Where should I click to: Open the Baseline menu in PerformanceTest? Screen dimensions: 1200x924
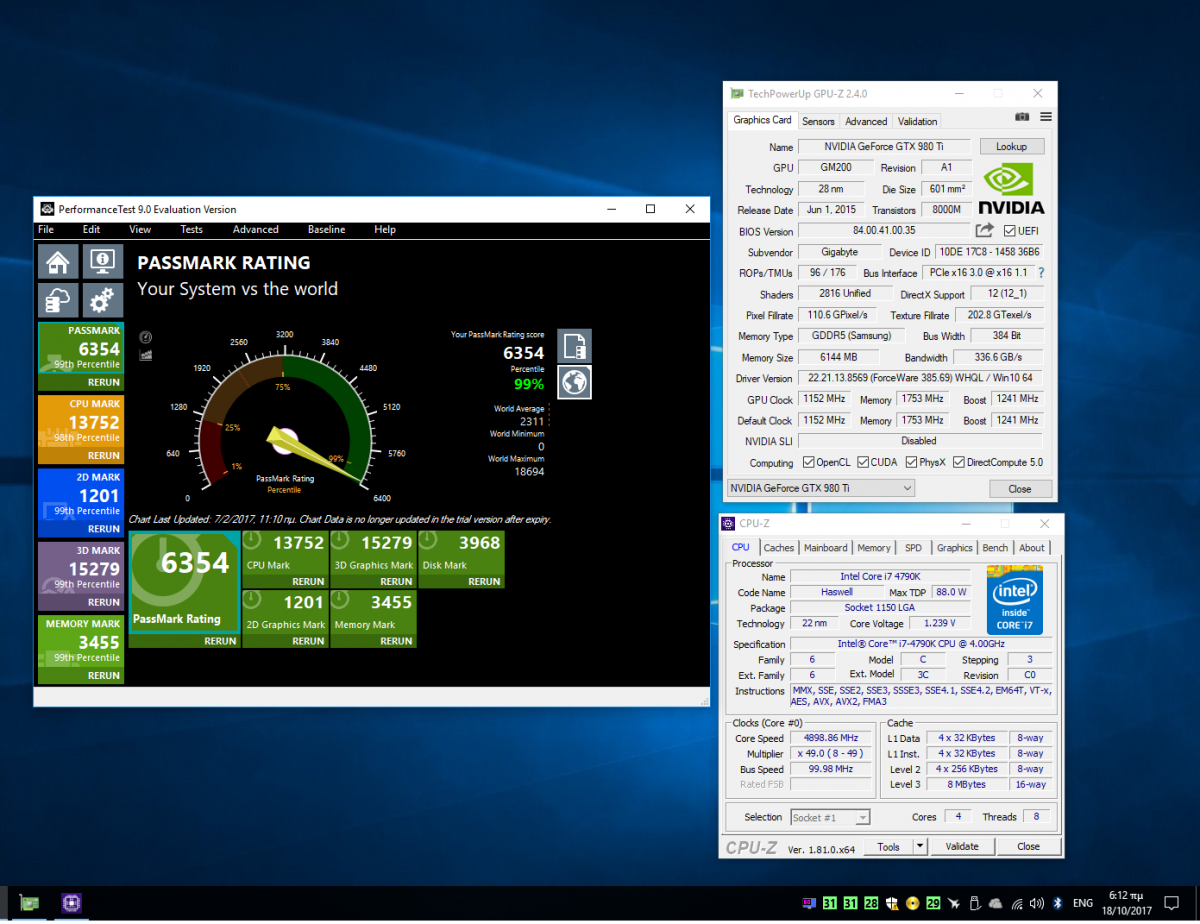pos(326,229)
